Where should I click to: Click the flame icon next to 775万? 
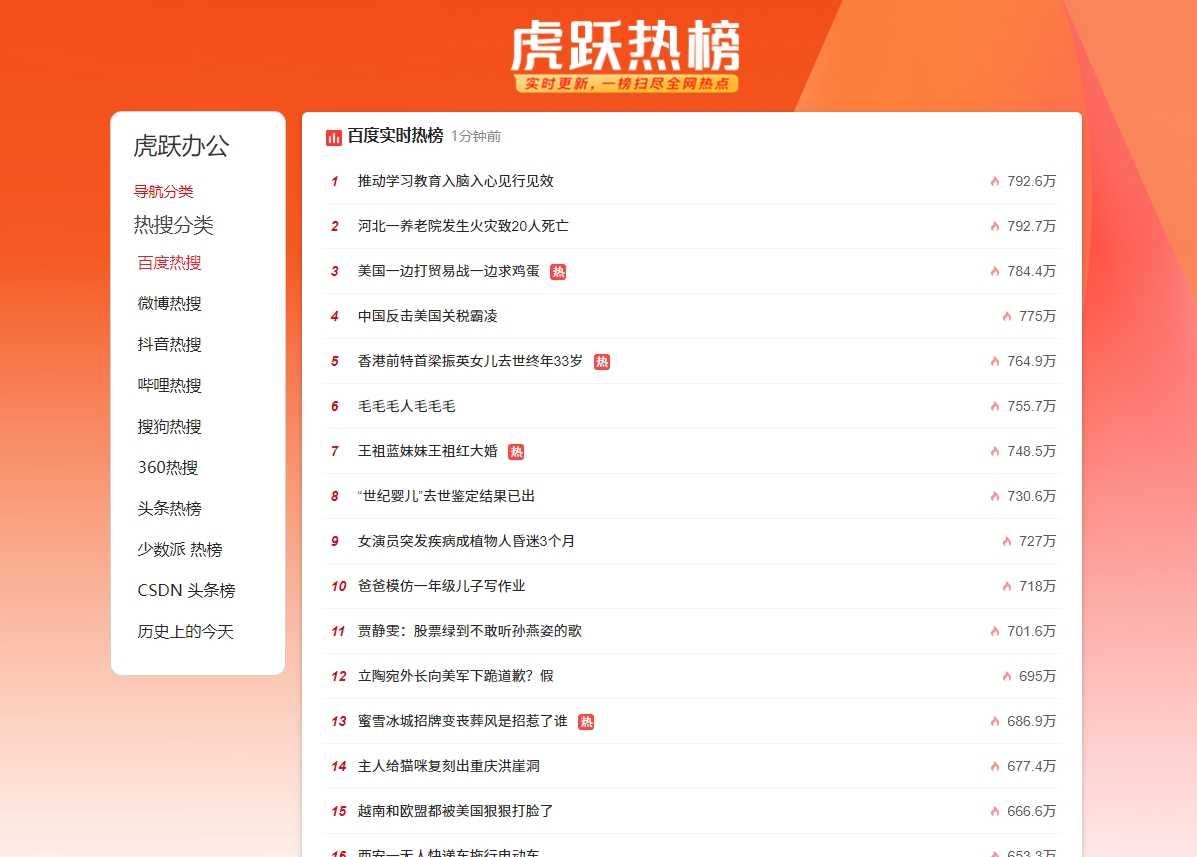click(1007, 317)
